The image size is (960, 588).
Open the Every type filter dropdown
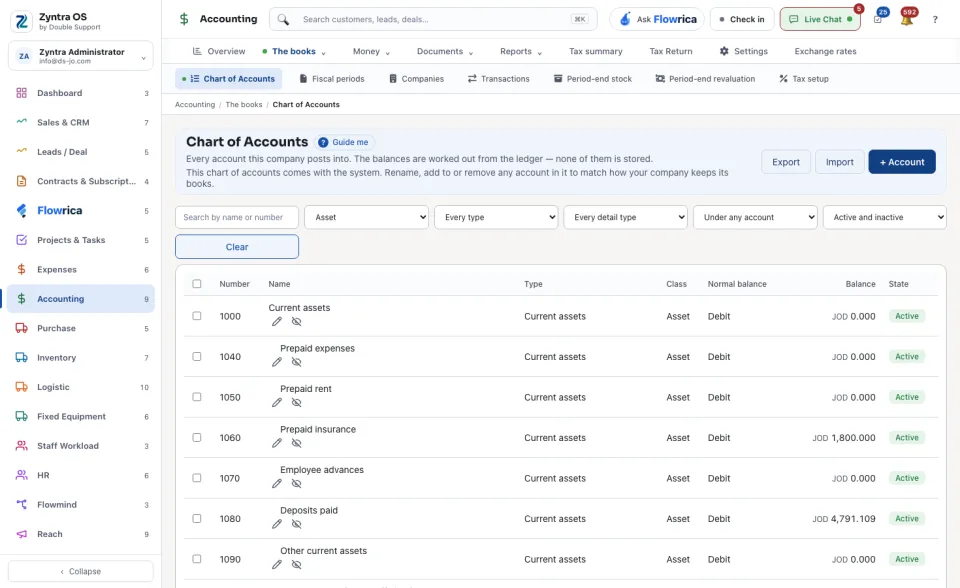pyautogui.click(x=496, y=217)
